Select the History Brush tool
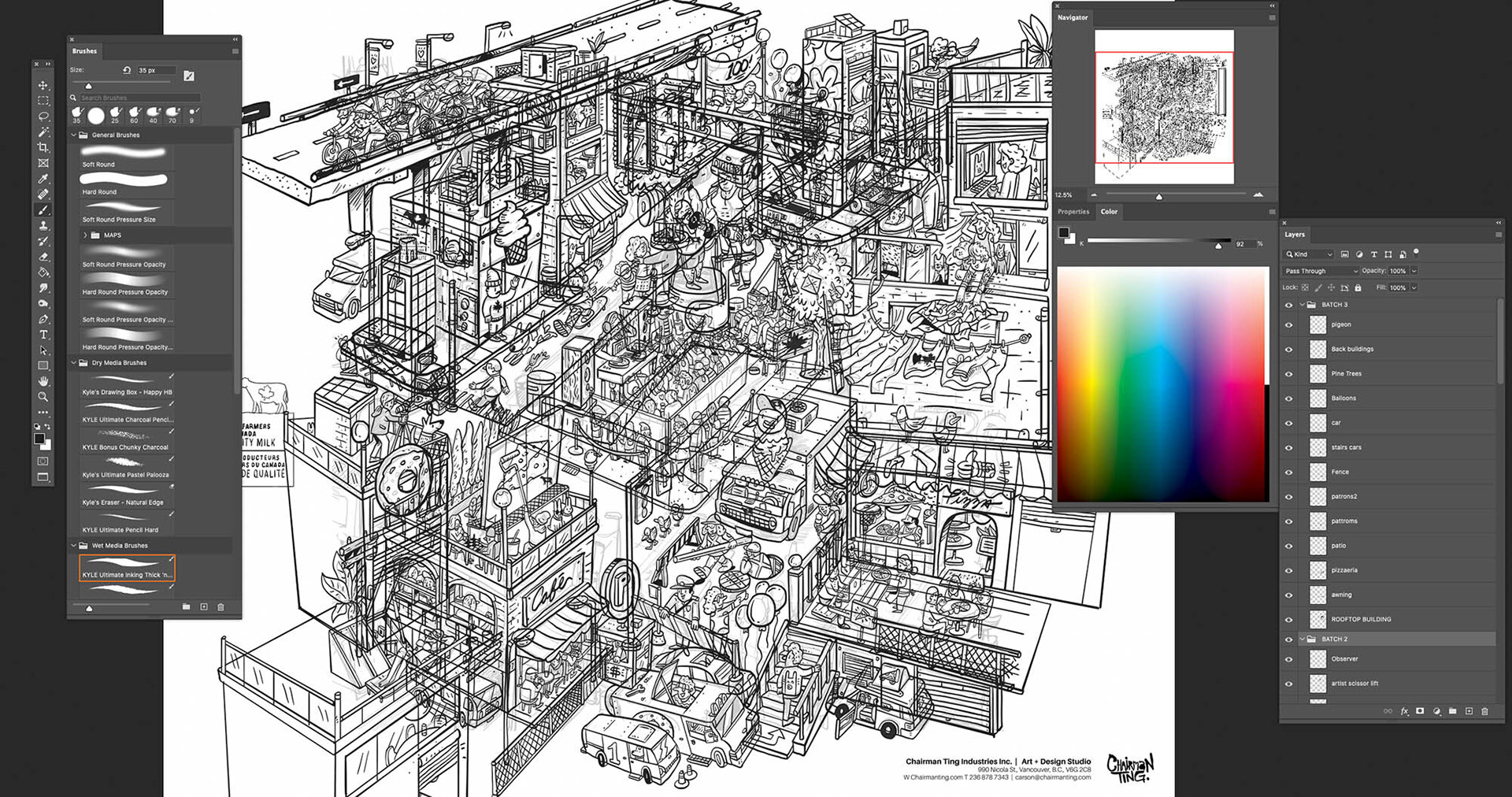The image size is (1512, 797). 43,241
